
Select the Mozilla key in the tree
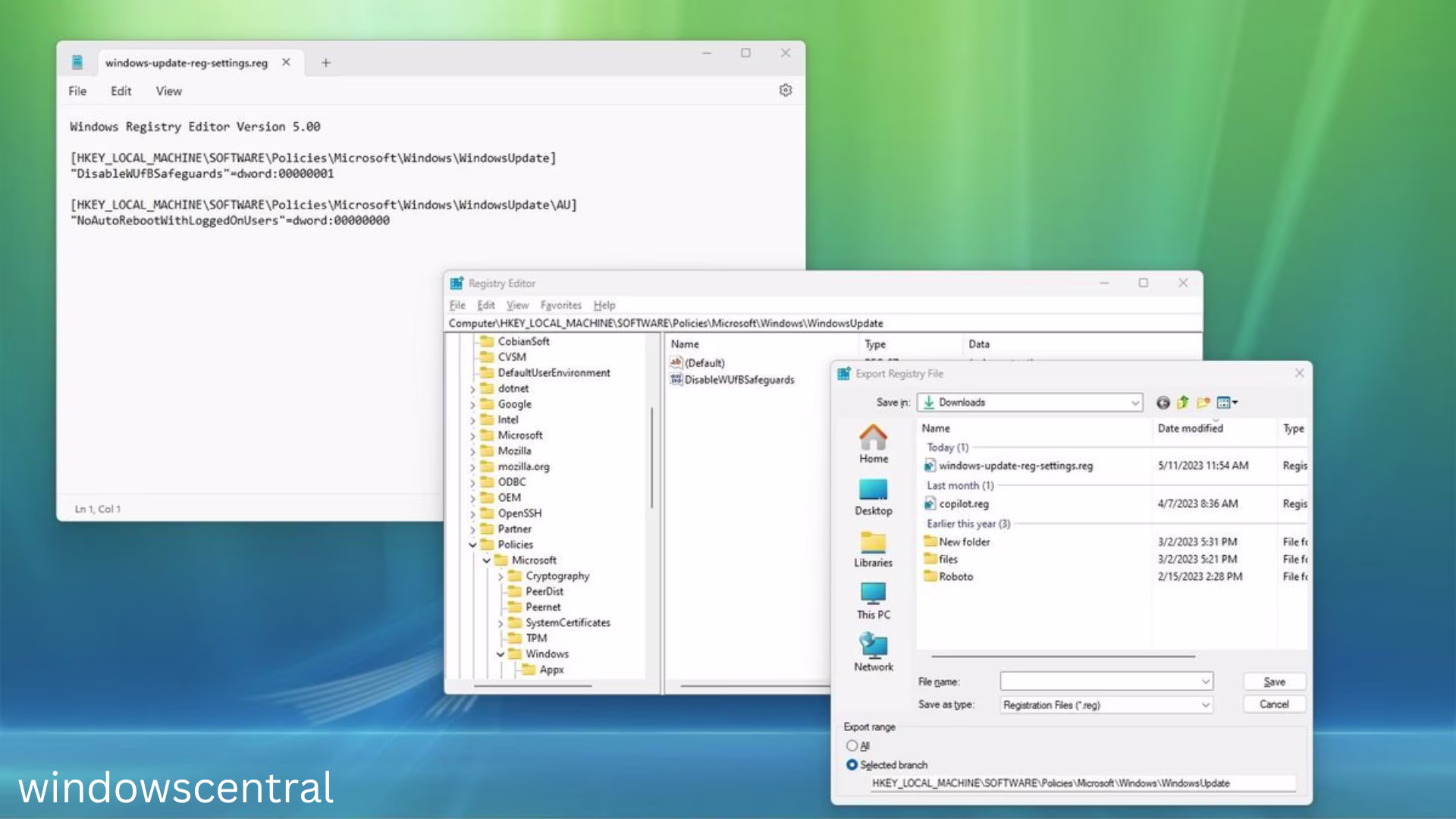coord(514,450)
